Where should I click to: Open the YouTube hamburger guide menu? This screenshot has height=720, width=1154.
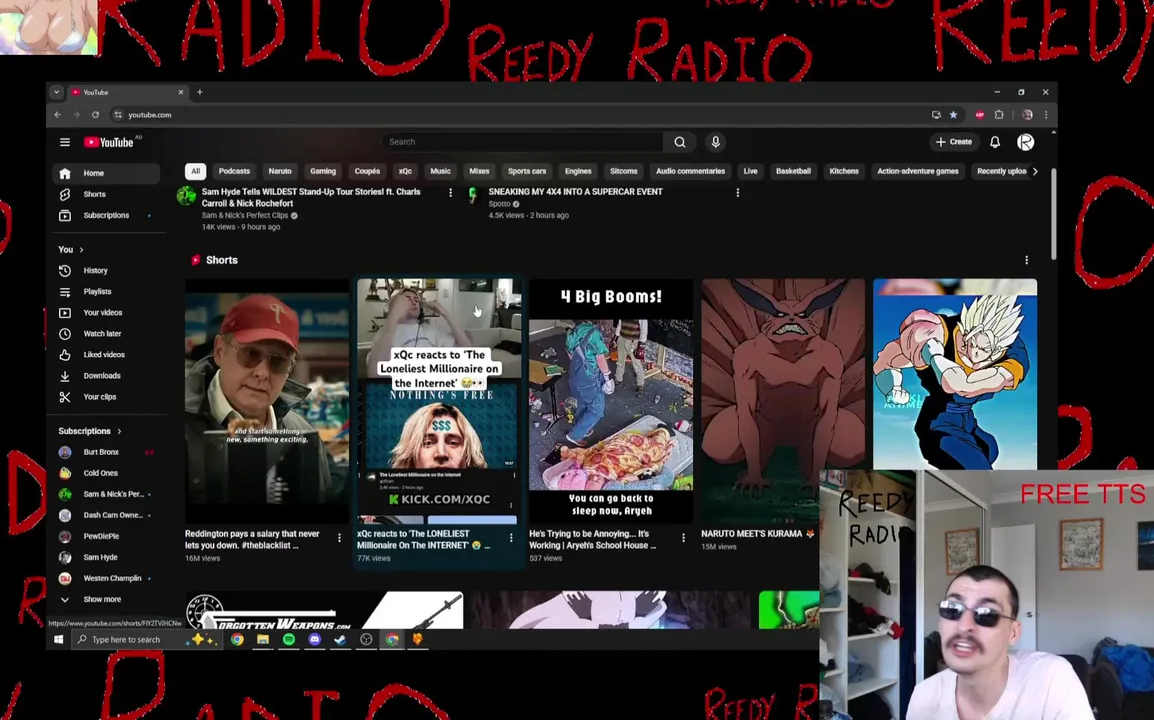tap(65, 142)
